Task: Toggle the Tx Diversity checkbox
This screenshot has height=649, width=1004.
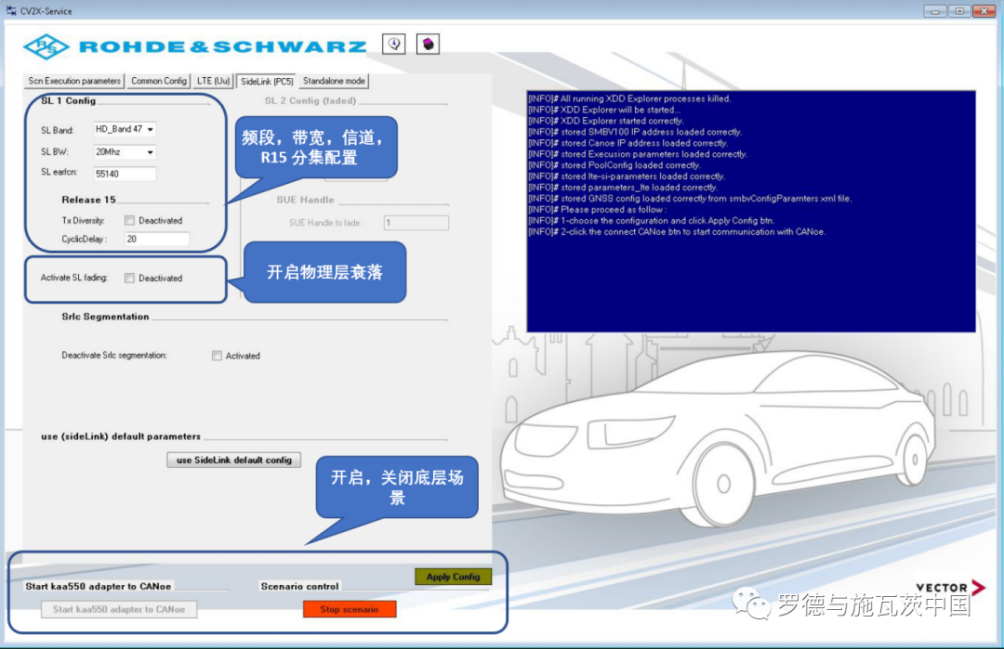Action: [x=129, y=220]
